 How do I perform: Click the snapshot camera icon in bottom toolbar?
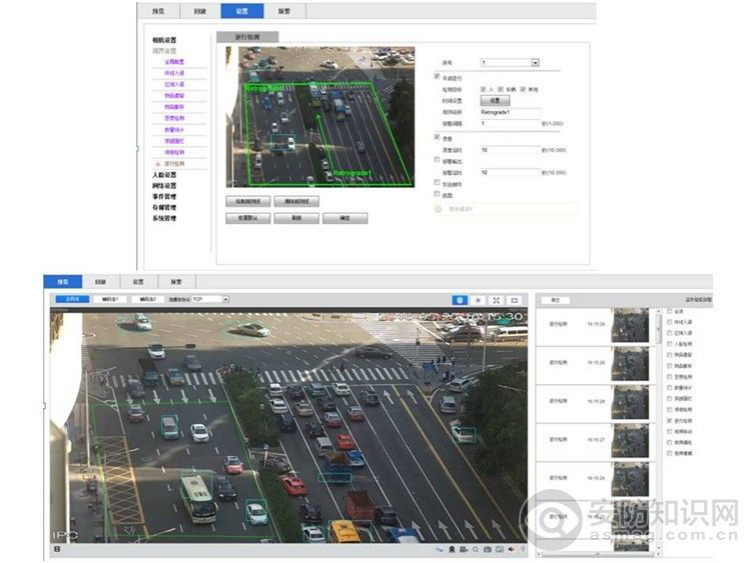pyautogui.click(x=486, y=549)
